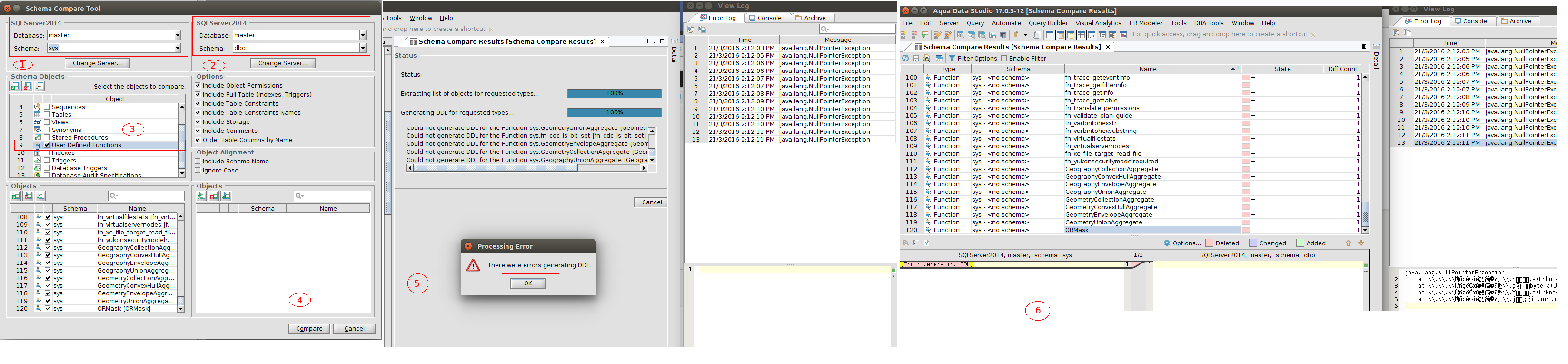Screen dimensions: 1568x364
Task: Check the Synonyms object type
Action: click(x=47, y=130)
